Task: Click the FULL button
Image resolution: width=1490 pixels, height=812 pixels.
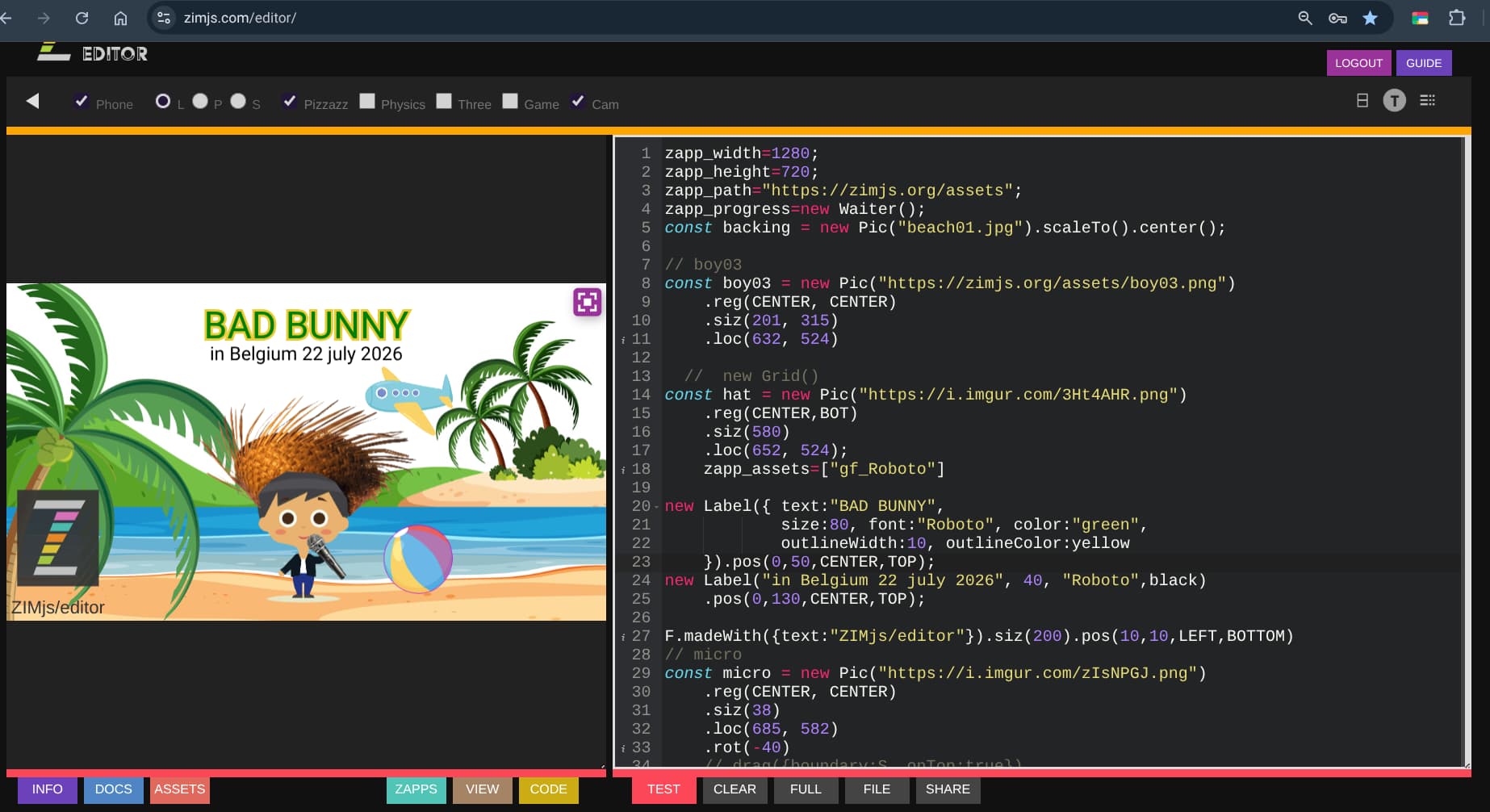Action: pyautogui.click(x=806, y=789)
